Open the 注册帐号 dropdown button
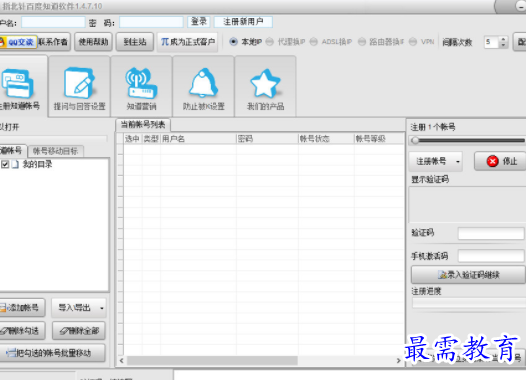Image resolution: width=526 pixels, height=380 pixels. 435,161
